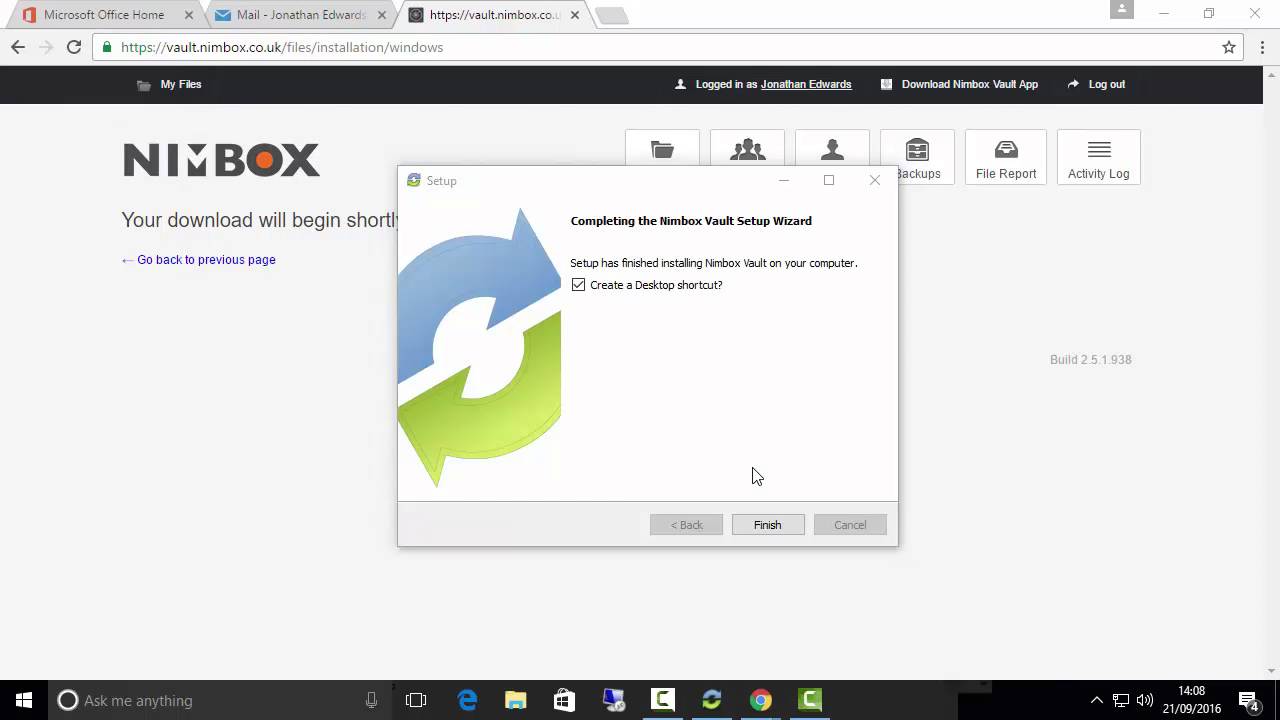Open File Explorer from taskbar
1280x720 pixels.
(515, 700)
